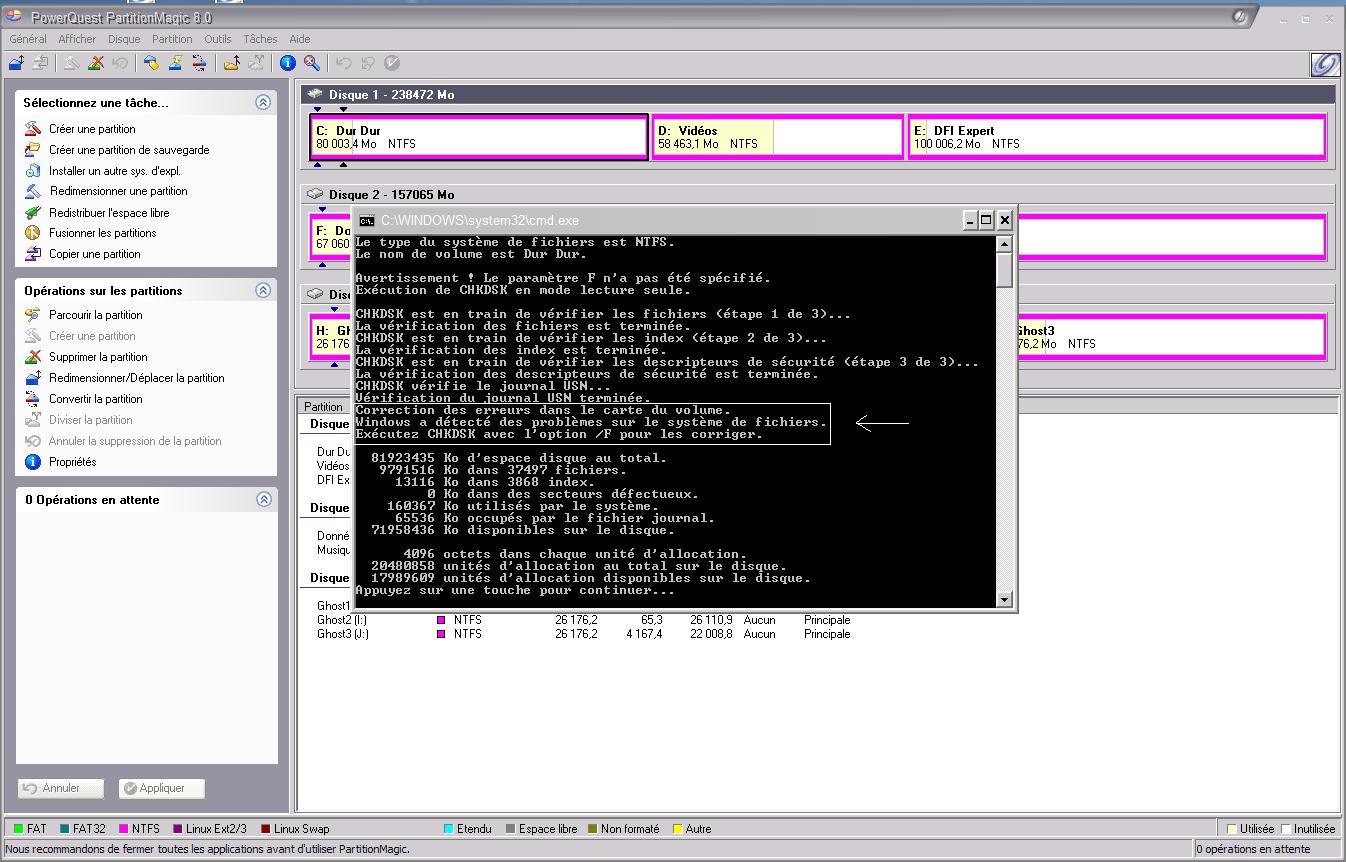This screenshot has height=862, width=1346.
Task: Open the Partition menu
Action: 172,39
